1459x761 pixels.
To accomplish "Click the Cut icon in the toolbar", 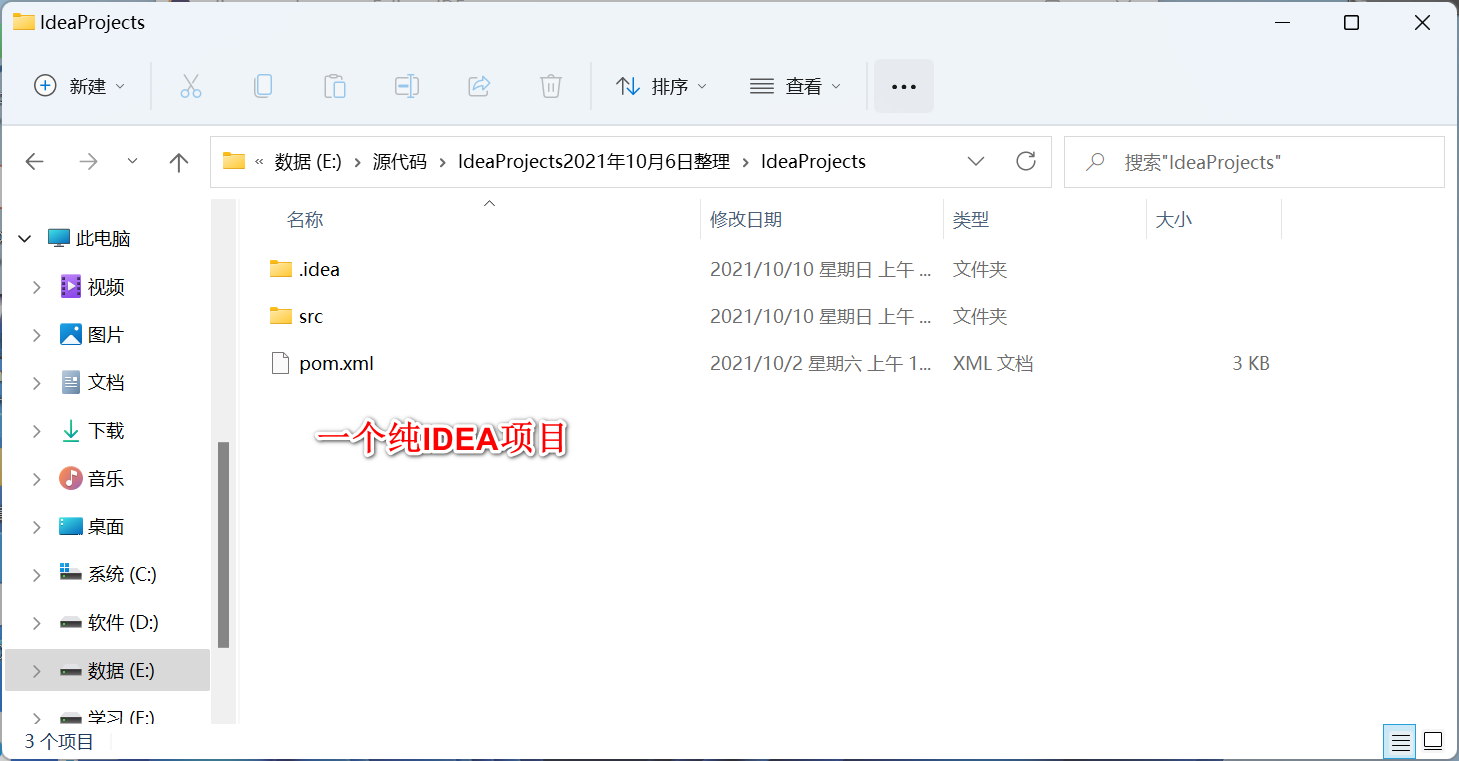I will 190,86.
